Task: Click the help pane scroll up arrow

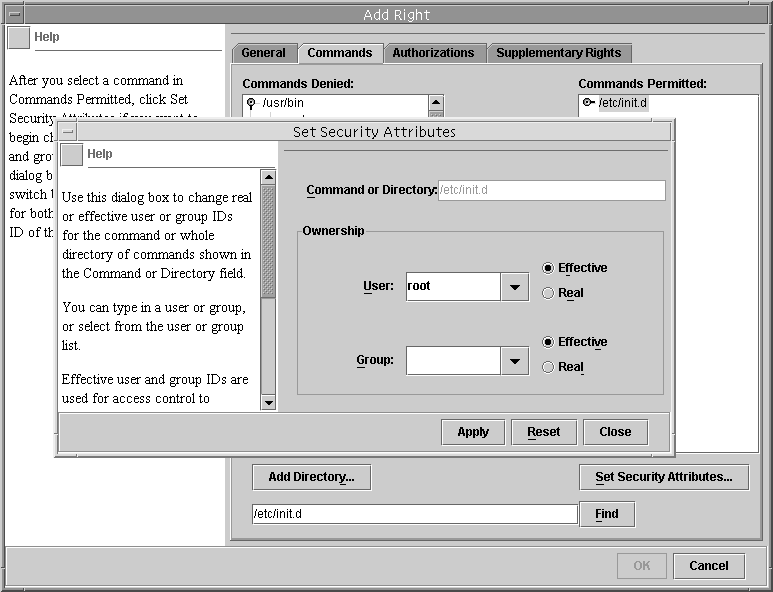Action: (x=268, y=177)
